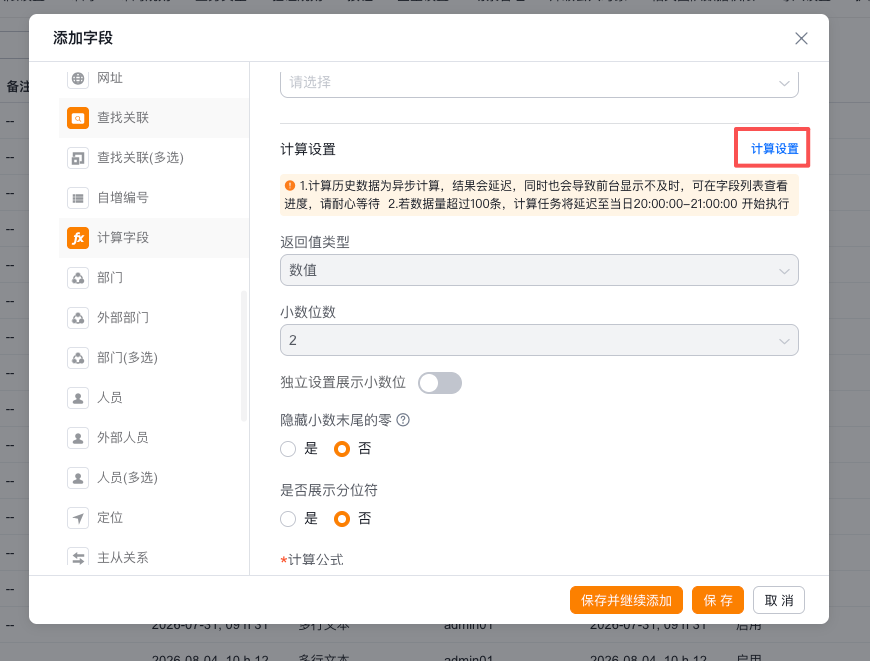
Task: Click the help icon beside 隐藏小数末尾的零
Action: coord(403,420)
